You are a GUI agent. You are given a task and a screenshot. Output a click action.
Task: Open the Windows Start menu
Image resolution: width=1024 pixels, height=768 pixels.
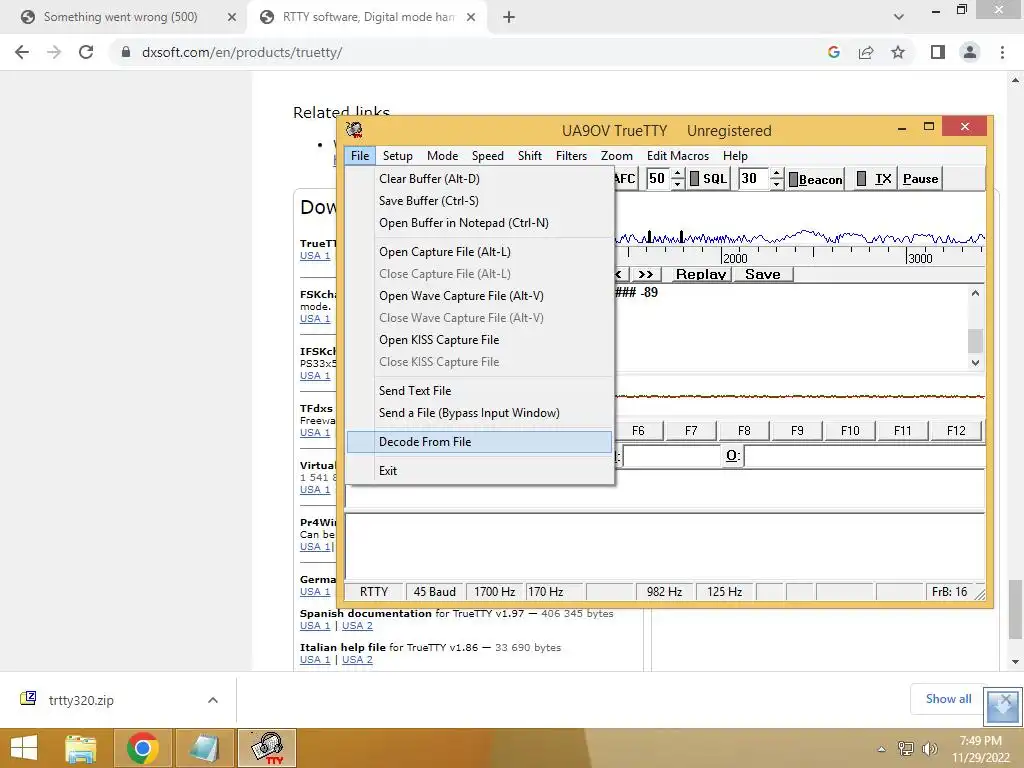[x=24, y=748]
